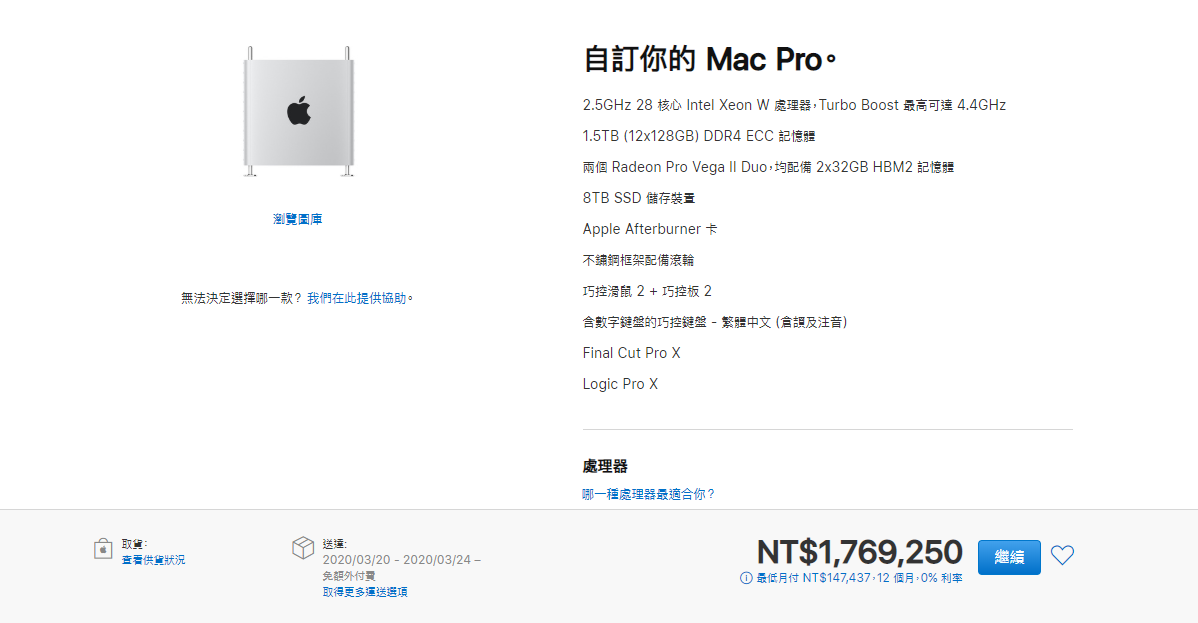Click the delivery box icon beside 送達
Viewport: 1198px width, 623px height.
[303, 547]
